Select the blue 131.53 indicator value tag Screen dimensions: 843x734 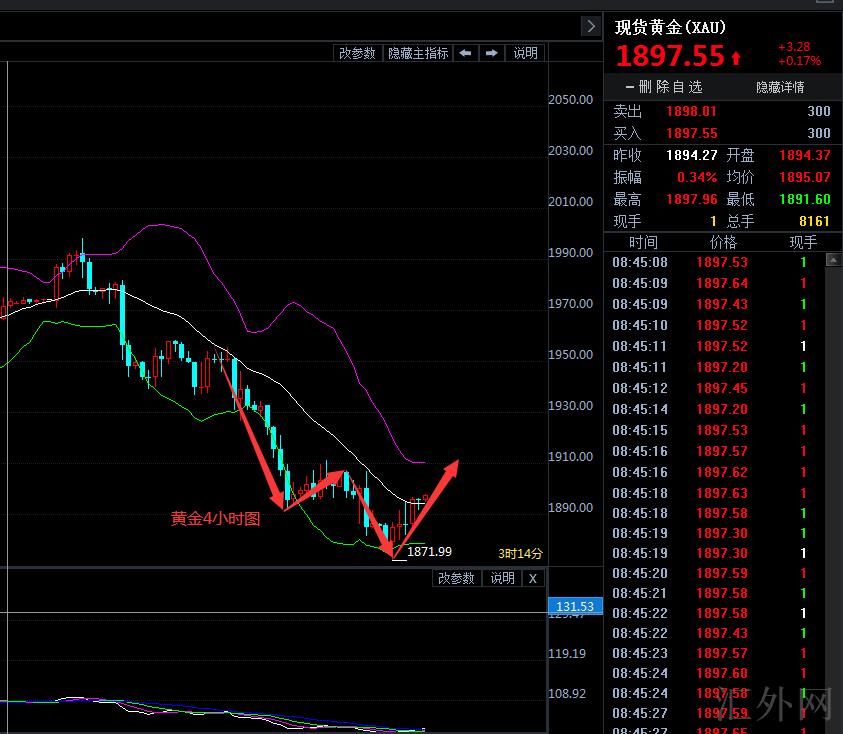click(x=575, y=606)
